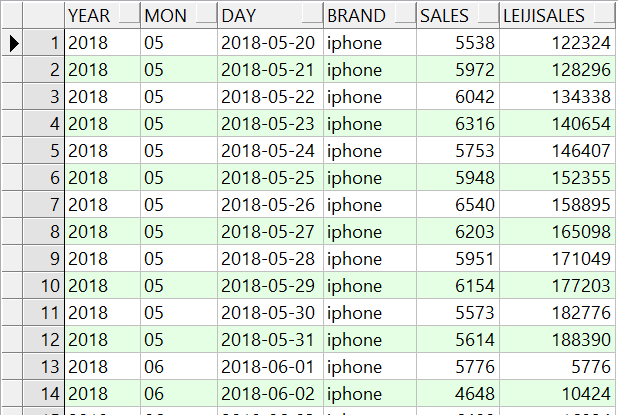Click the YEAR column header

[102, 16]
